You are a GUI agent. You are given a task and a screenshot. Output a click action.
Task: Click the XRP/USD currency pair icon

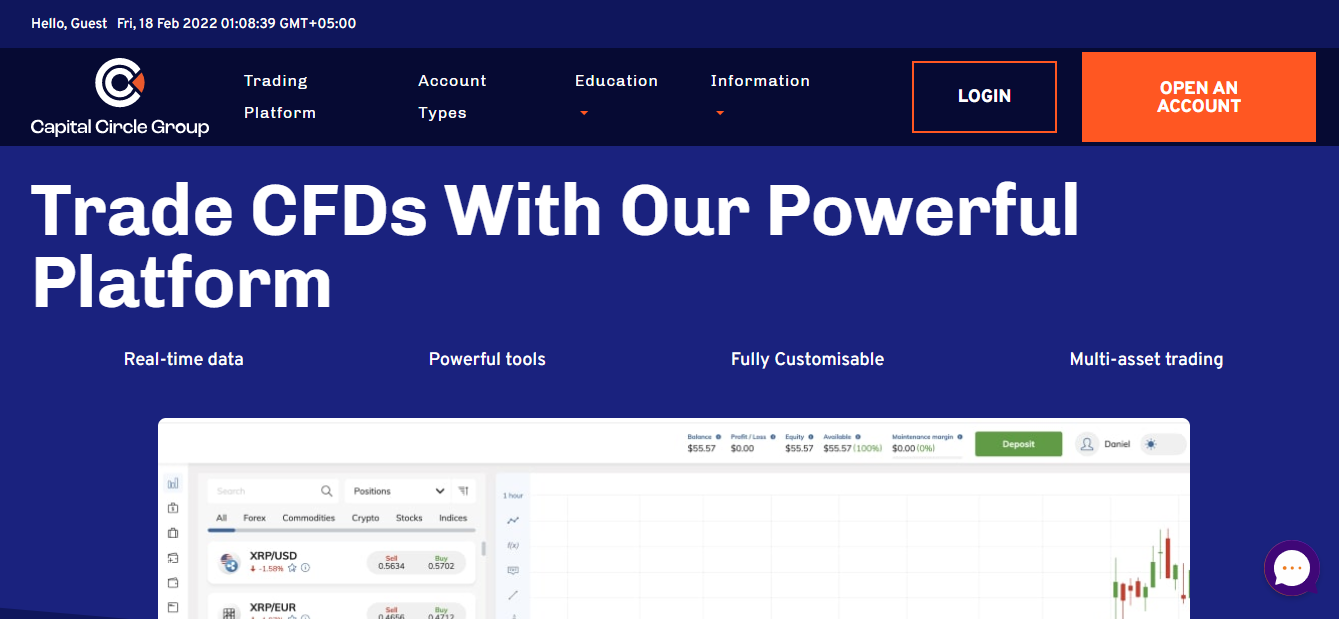[229, 562]
